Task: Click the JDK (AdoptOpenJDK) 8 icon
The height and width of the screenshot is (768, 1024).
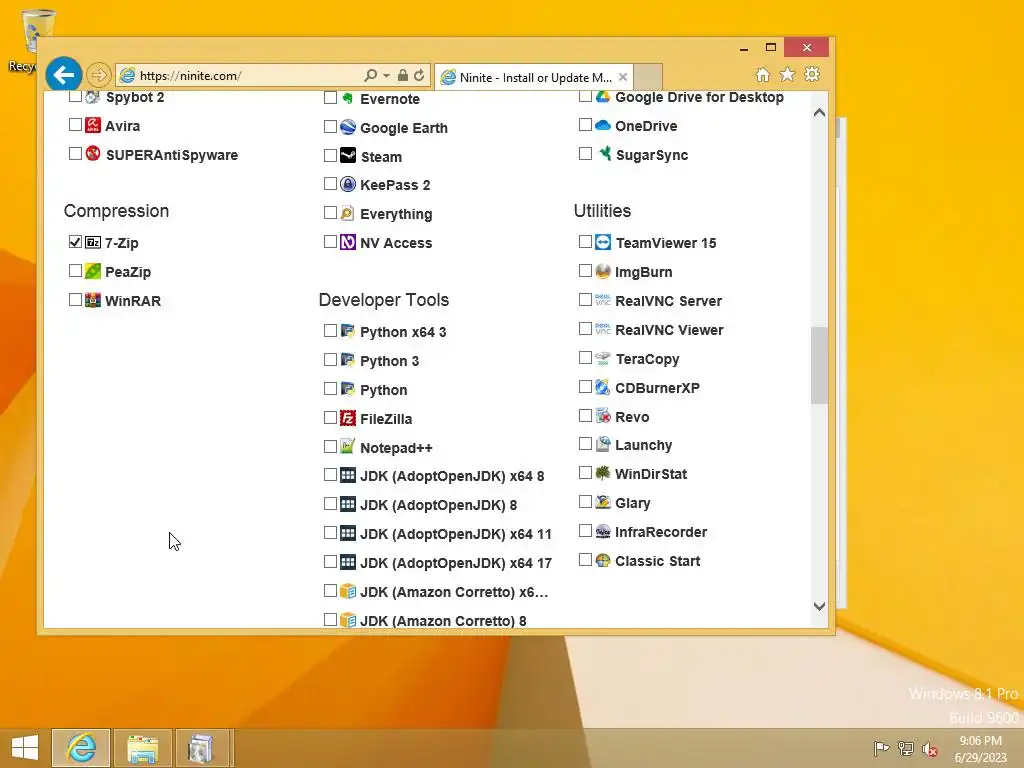Action: (x=348, y=504)
